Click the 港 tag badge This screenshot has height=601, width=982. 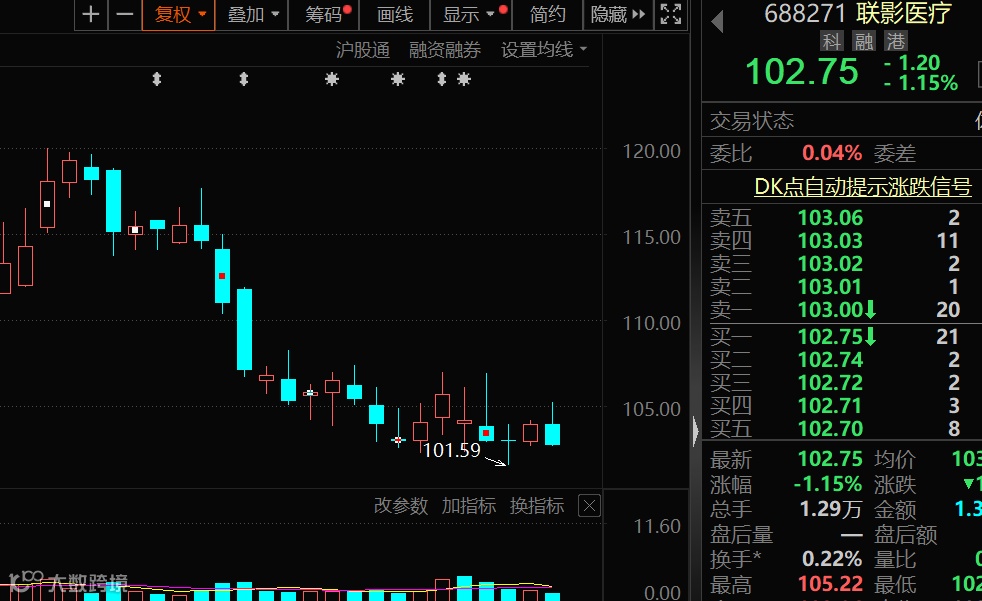tap(896, 41)
